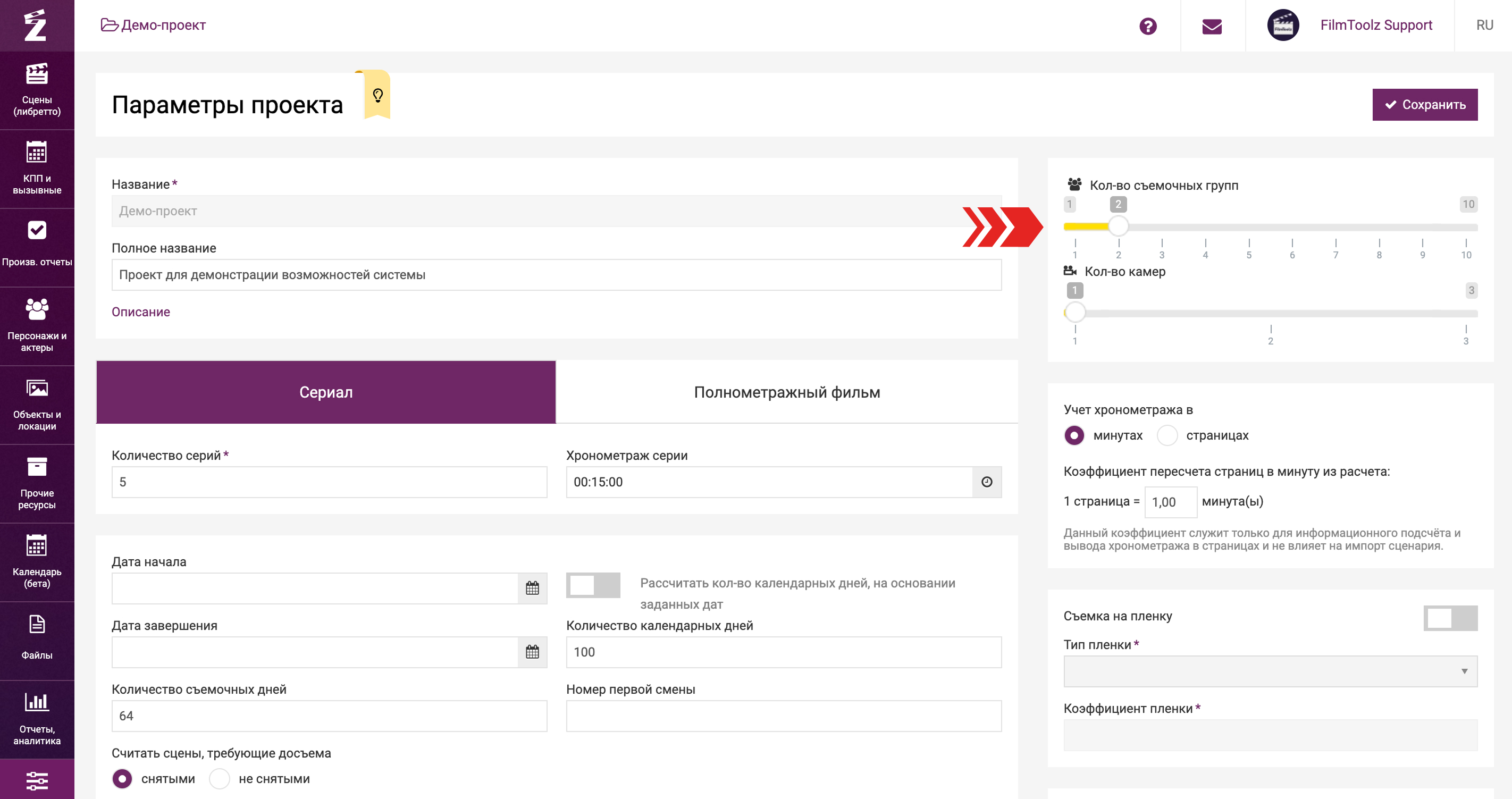Open Дата начала calendar picker
Screen dimensions: 1512x799
click(532, 588)
